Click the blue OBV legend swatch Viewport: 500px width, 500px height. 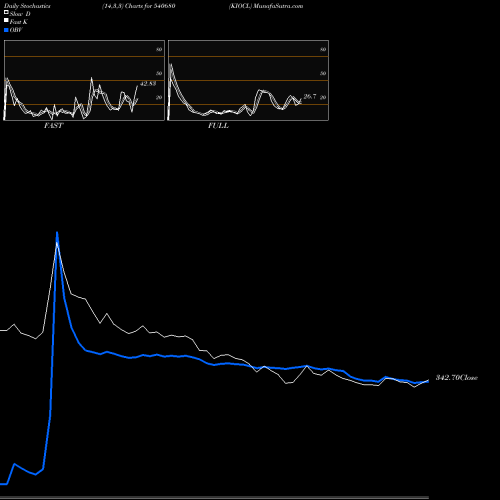[x=6, y=30]
